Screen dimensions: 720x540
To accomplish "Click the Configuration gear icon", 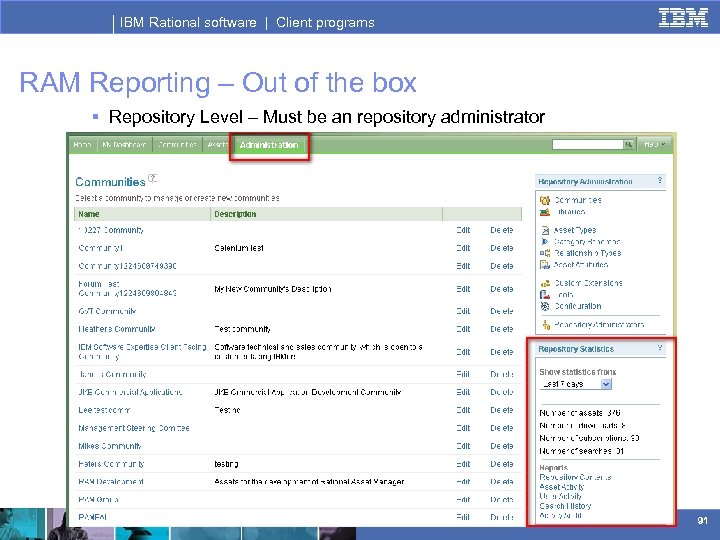I will (545, 306).
